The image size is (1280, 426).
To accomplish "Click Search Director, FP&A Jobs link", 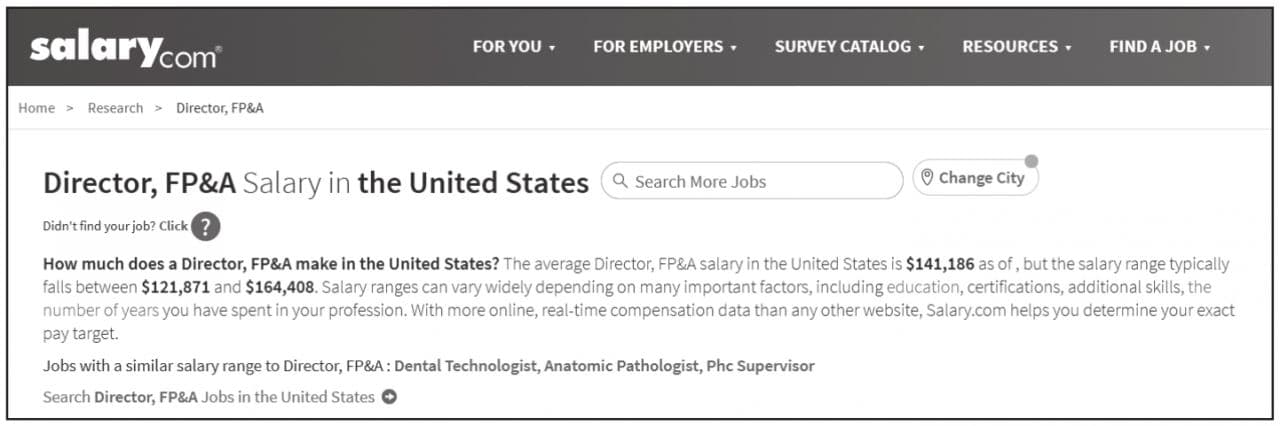I will coord(209,397).
